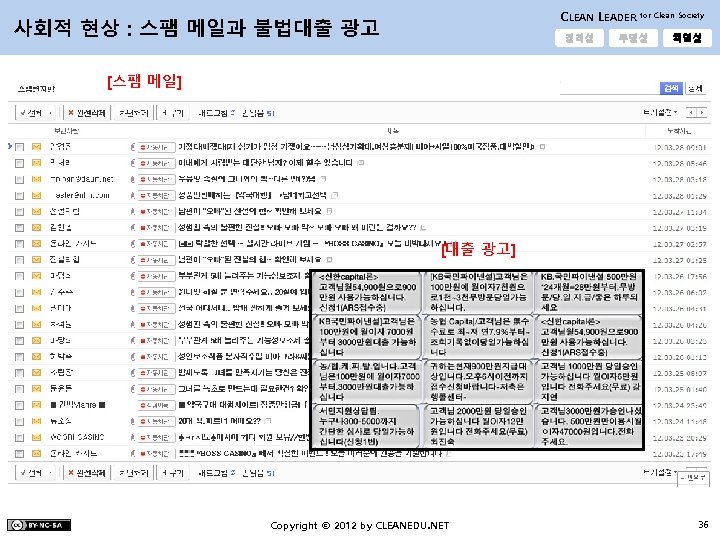The width and height of the screenshot is (720, 540).
Task: Click 맨위로 back-to-top button at bottom right
Action: pyautogui.click(x=693, y=478)
